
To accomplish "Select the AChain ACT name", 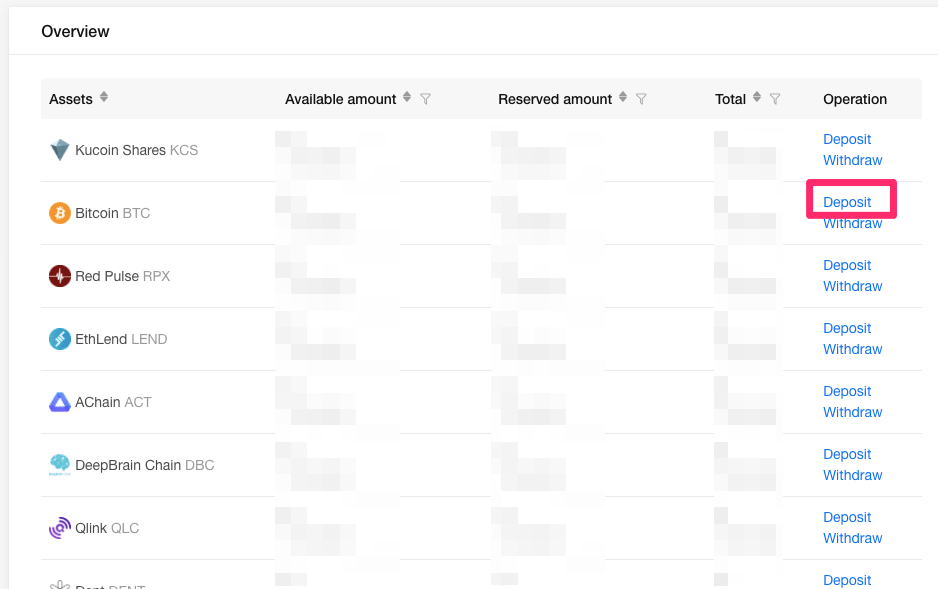I will click(x=114, y=402).
